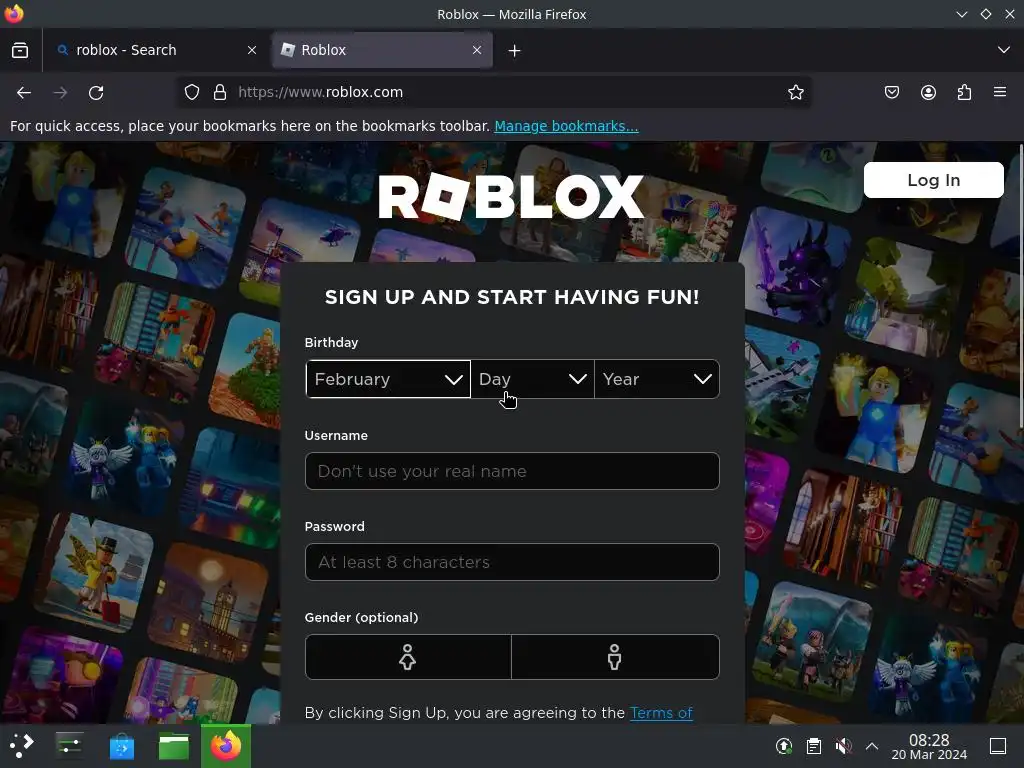Focus the Username input field
Image resolution: width=1024 pixels, height=768 pixels.
[512, 471]
